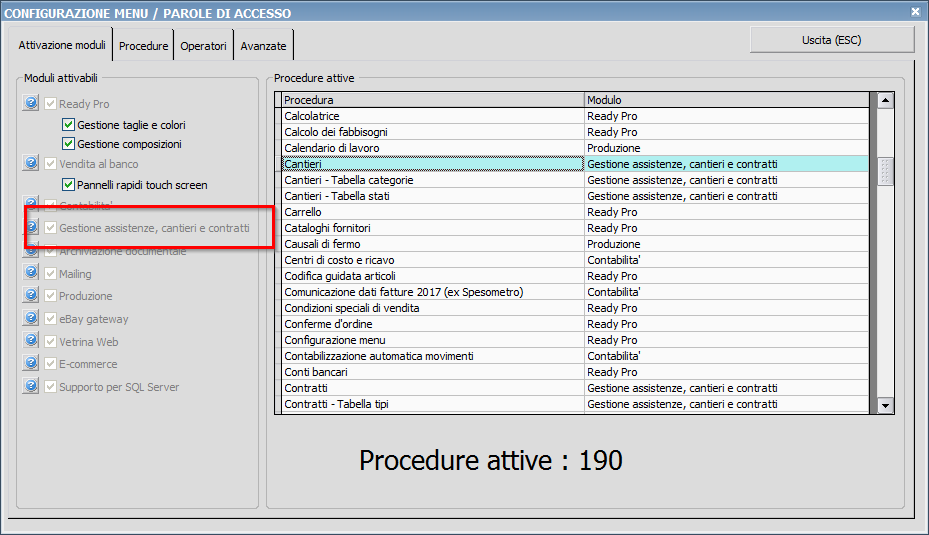The image size is (929, 535).
Task: Select Cantieri - Tabella stati row
Action: click(x=575, y=196)
